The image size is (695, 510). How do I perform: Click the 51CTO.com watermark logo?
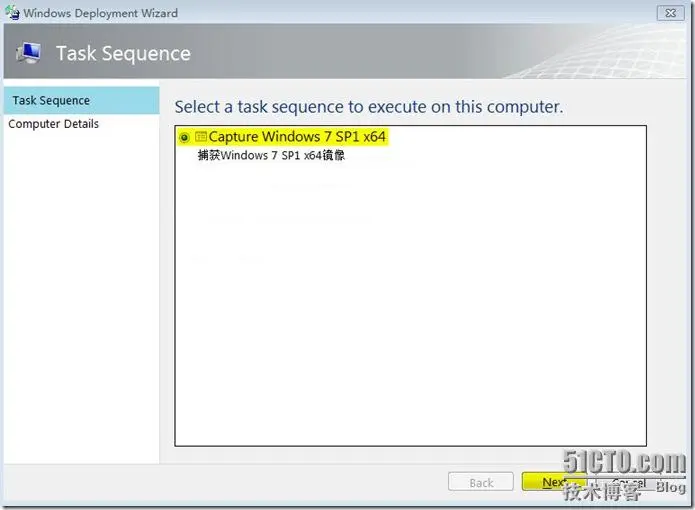(x=625, y=462)
